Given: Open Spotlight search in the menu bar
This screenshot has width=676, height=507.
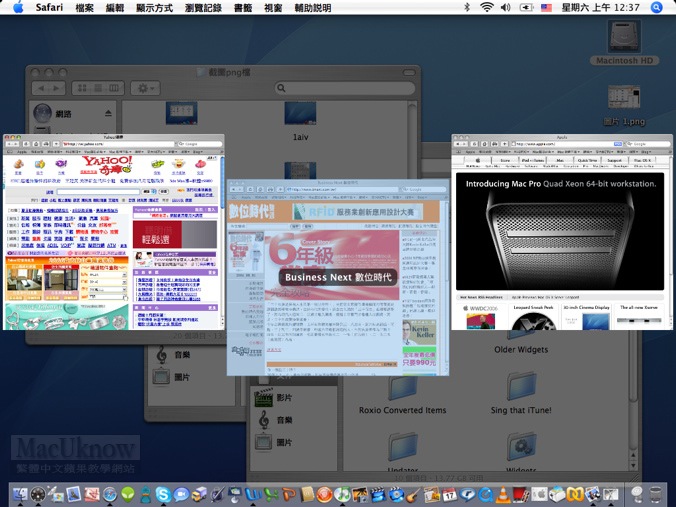Looking at the screenshot, I should coord(657,7).
